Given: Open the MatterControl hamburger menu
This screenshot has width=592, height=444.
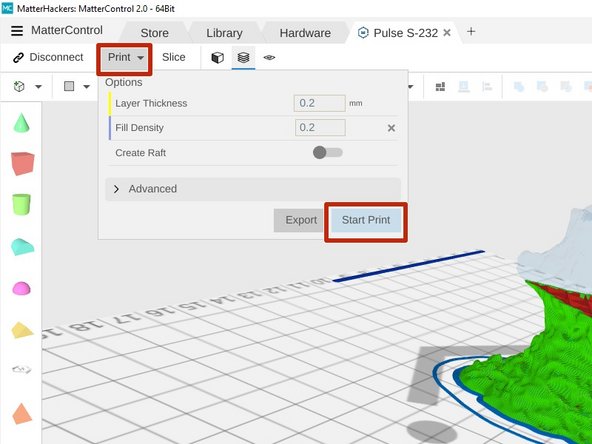Looking at the screenshot, I should click(17, 31).
